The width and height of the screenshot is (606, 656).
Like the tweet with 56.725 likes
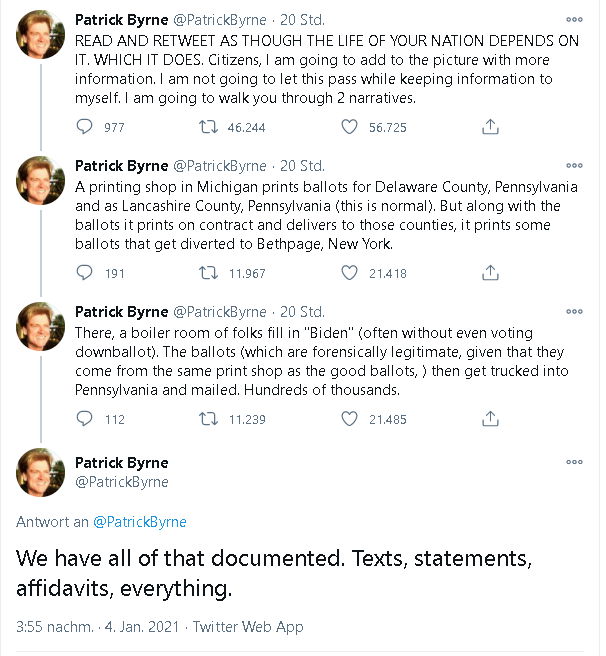coord(350,127)
